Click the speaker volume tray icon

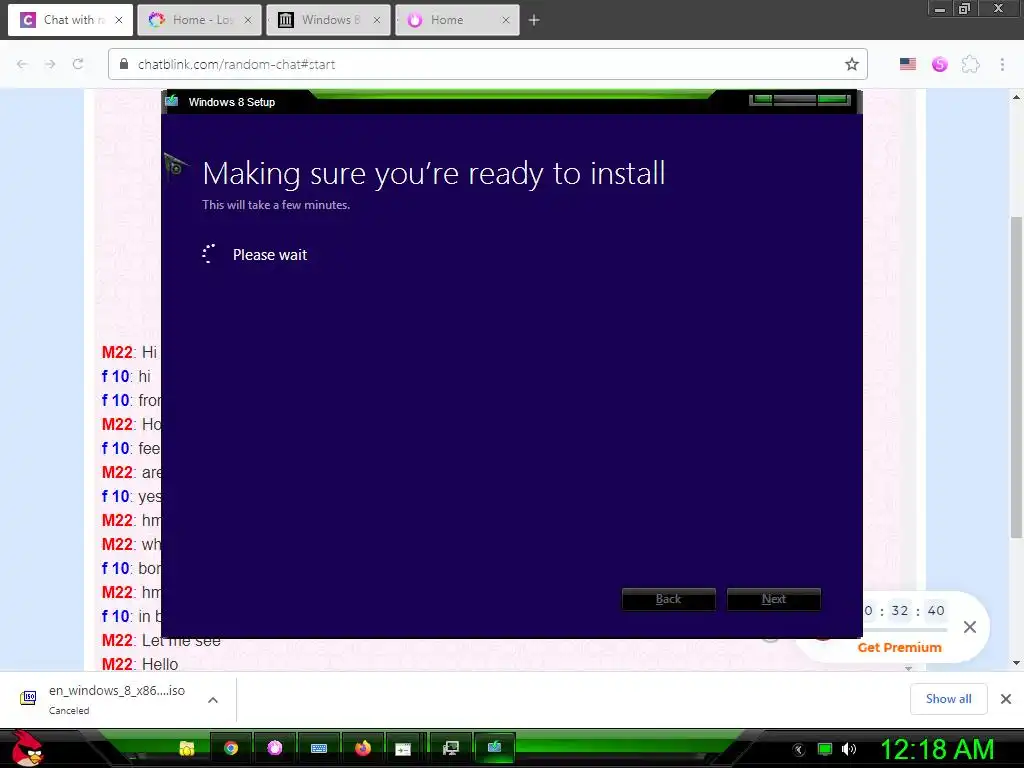tap(849, 749)
